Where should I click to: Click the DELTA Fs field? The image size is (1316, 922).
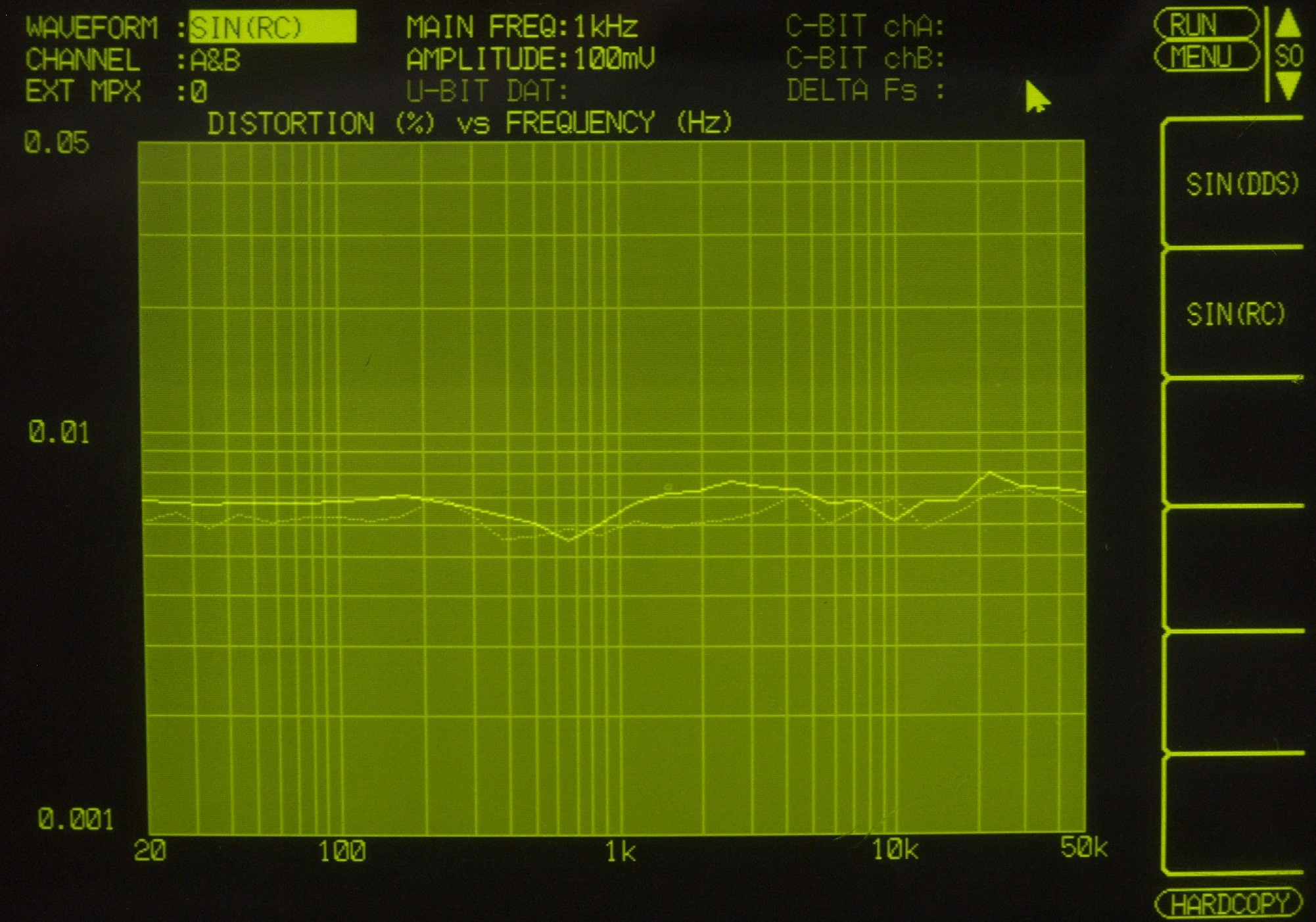864,91
